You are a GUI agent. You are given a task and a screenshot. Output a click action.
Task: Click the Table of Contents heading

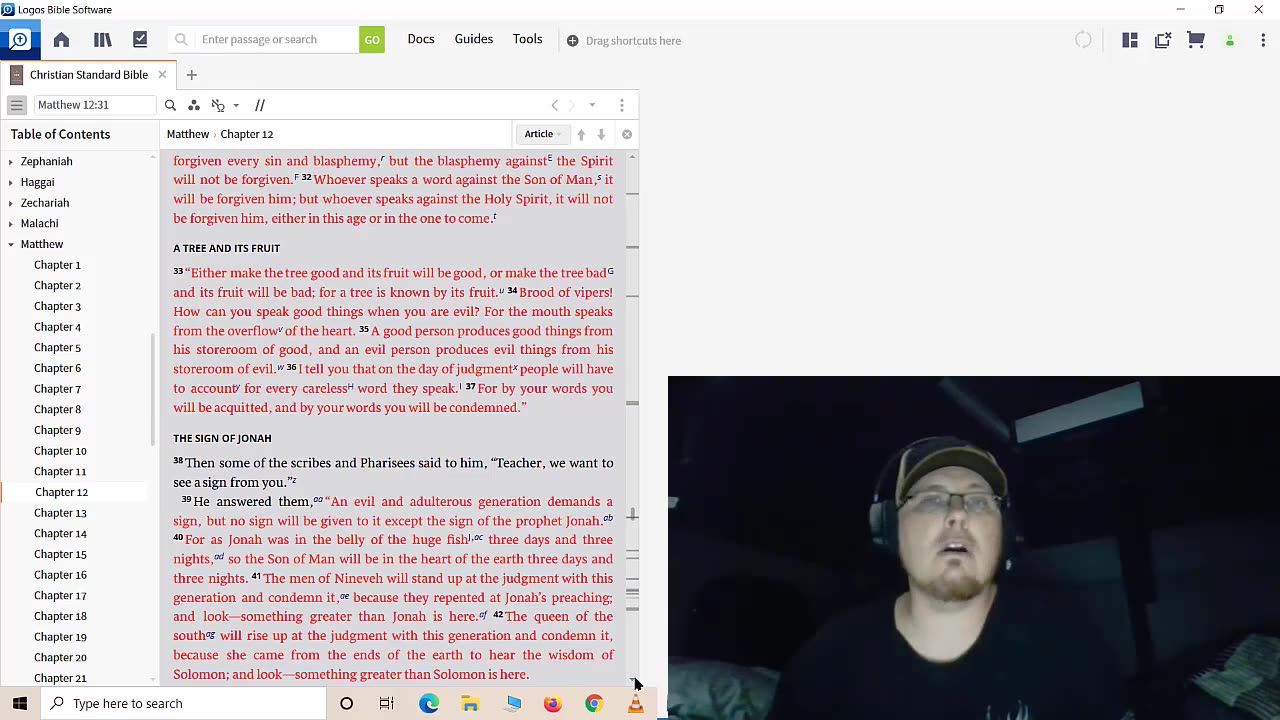tap(60, 134)
